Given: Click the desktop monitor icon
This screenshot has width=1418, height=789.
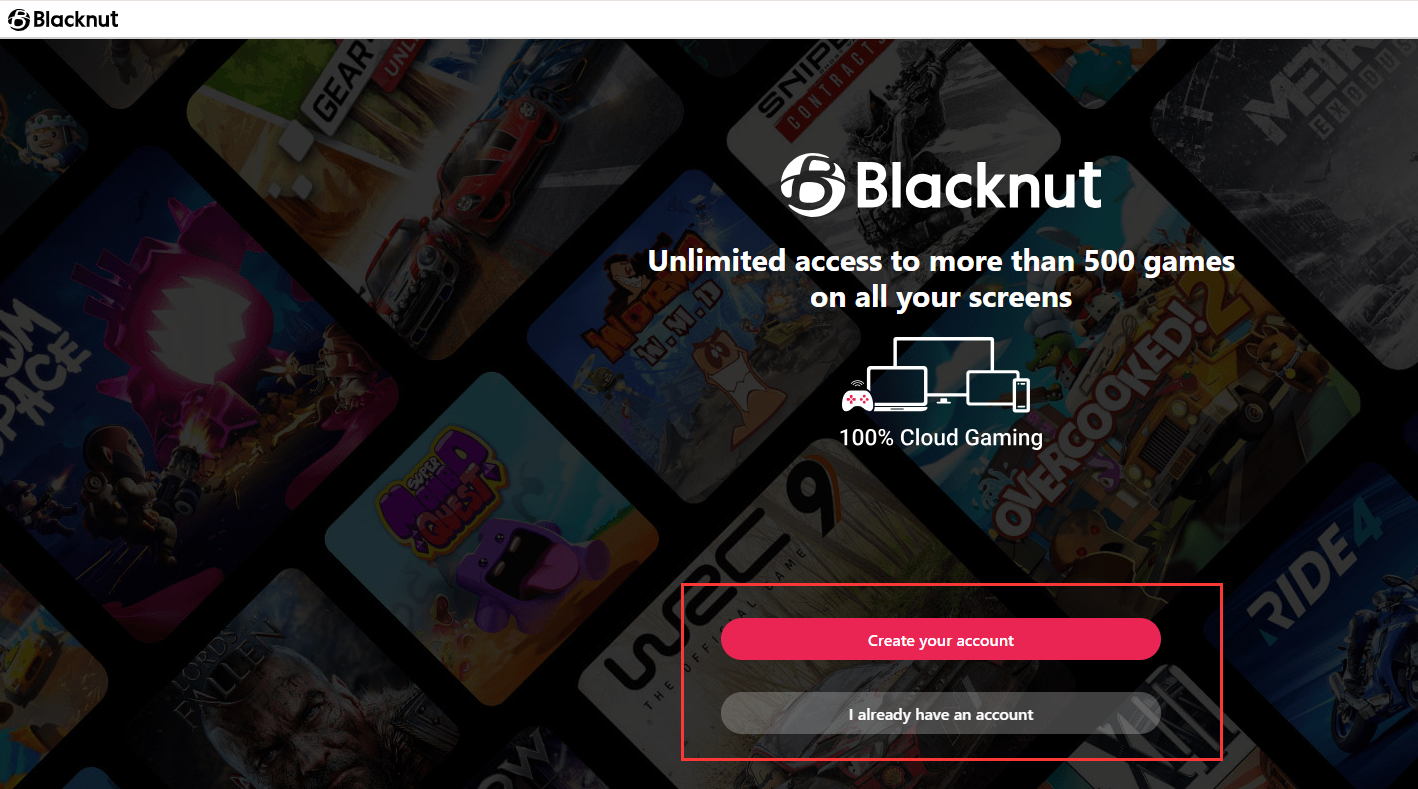Looking at the screenshot, I should (943, 369).
